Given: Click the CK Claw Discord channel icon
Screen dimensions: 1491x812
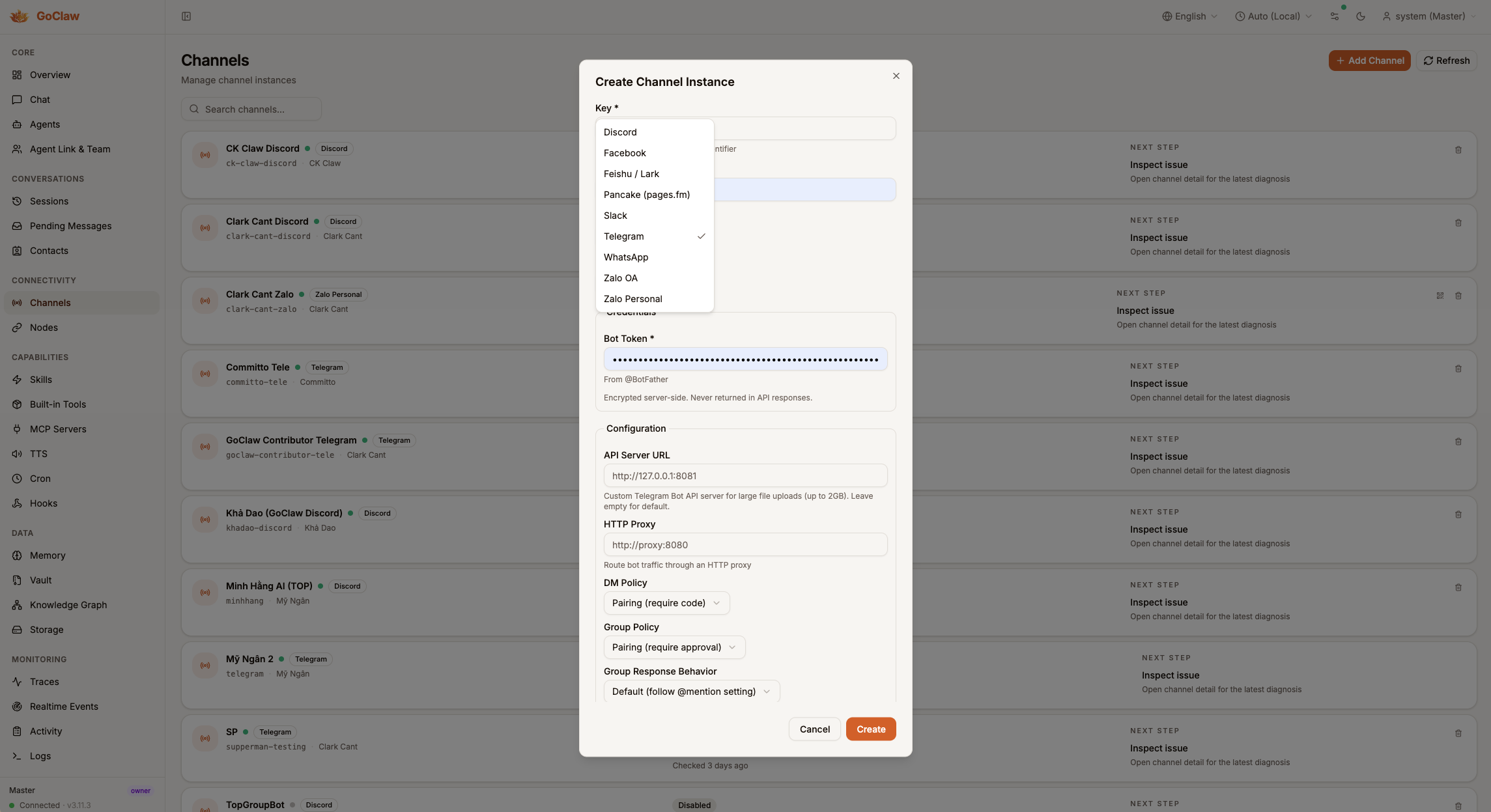Looking at the screenshot, I should click(x=205, y=155).
